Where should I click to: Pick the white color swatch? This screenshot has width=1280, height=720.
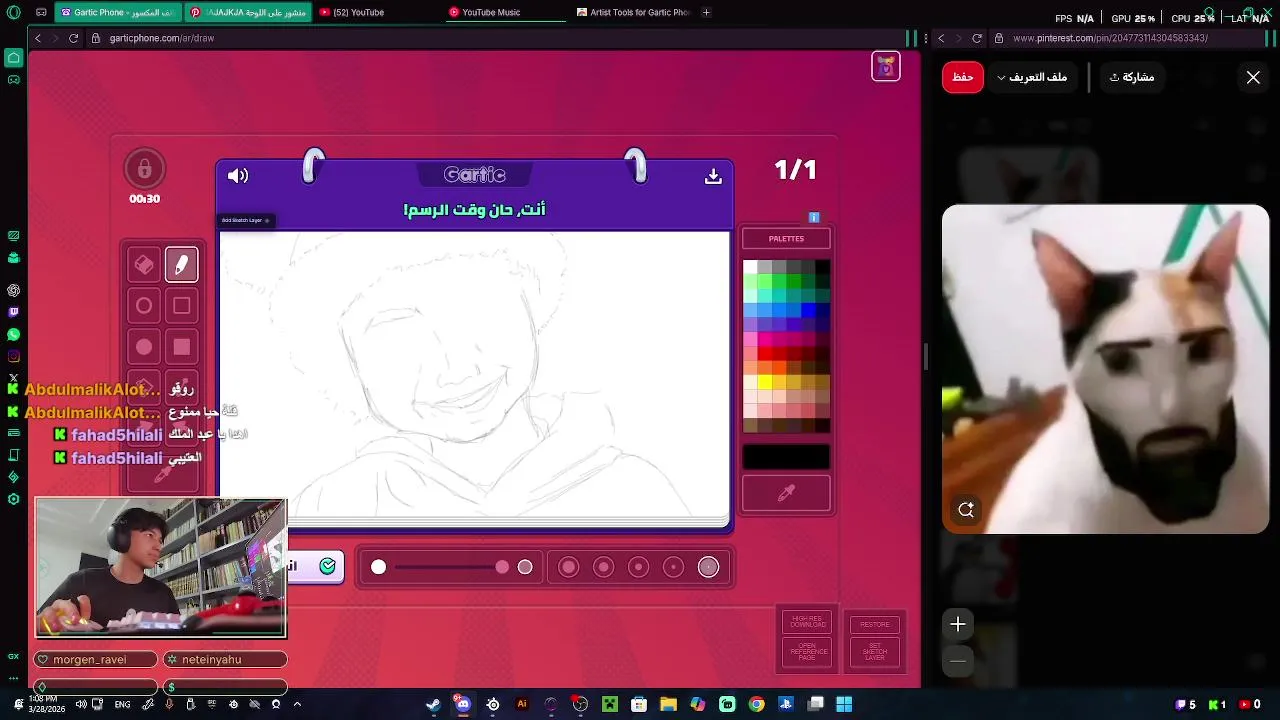pos(750,268)
